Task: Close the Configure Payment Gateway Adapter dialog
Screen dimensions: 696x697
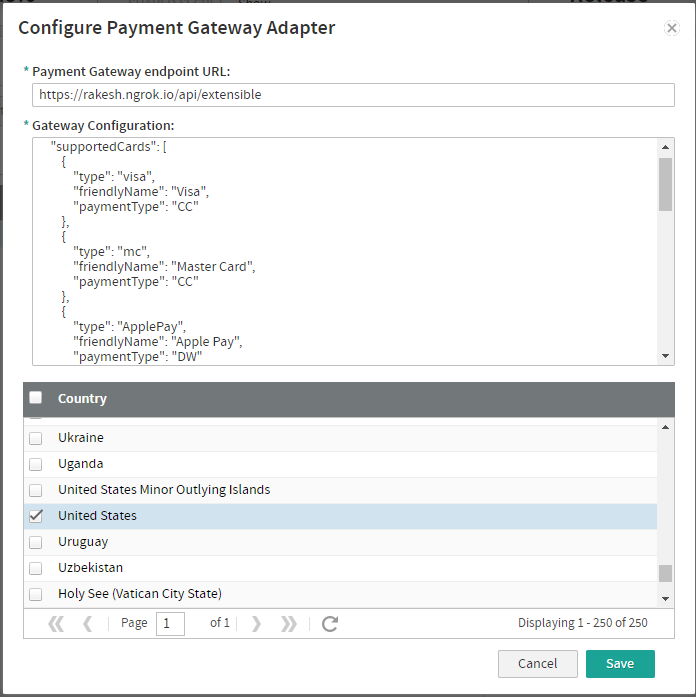Action: [672, 28]
